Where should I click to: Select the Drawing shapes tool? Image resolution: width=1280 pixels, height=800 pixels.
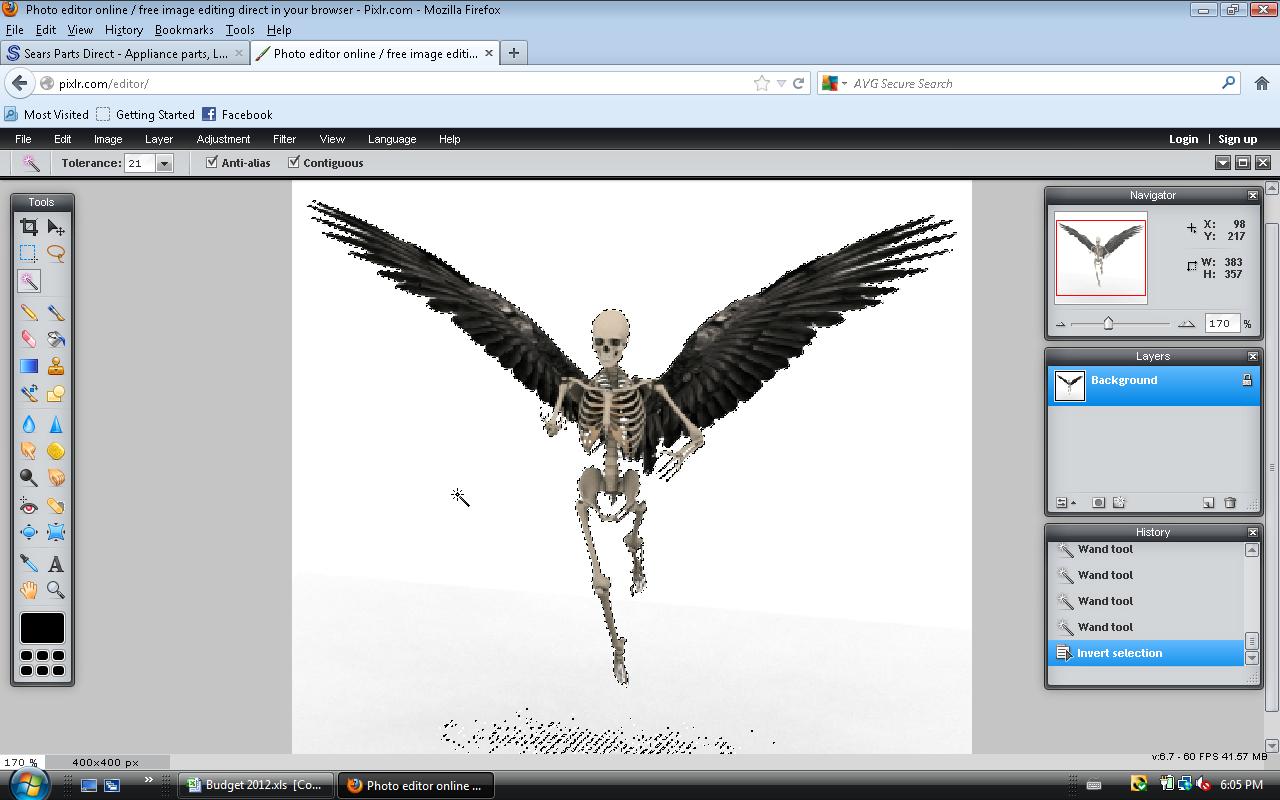coord(56,394)
